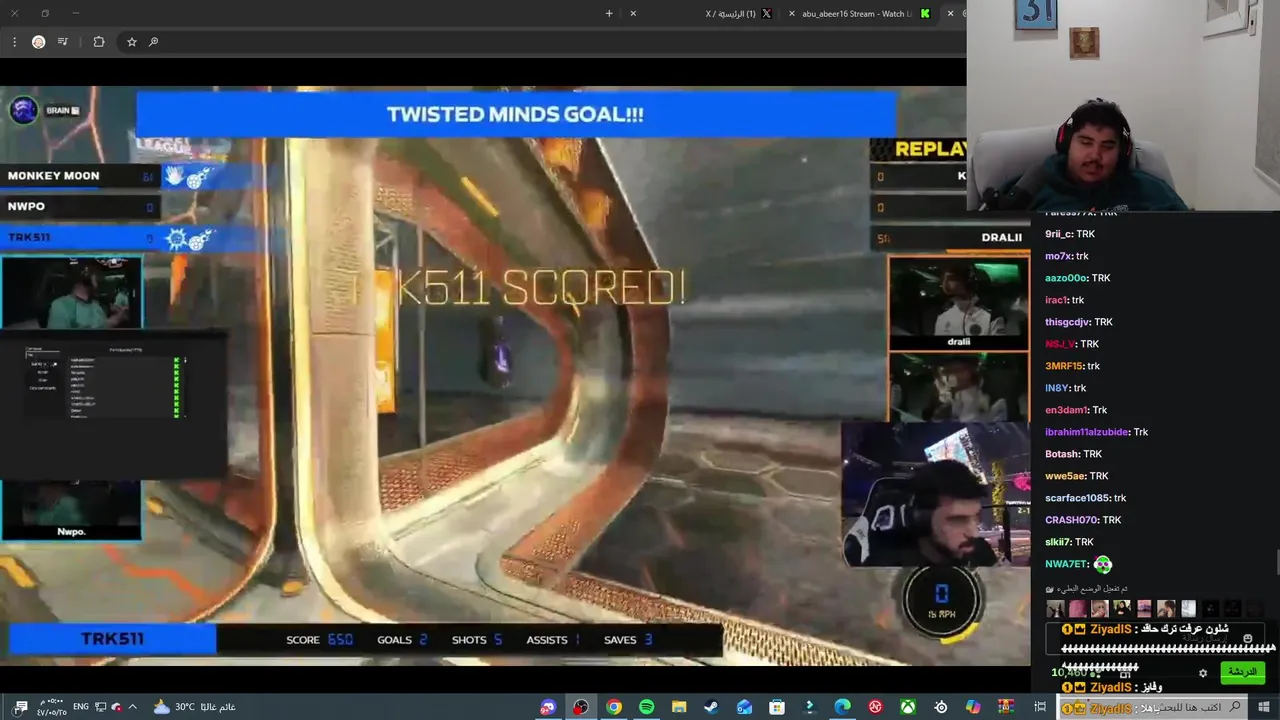This screenshot has height=720, width=1280.
Task: Open the taskbar search box
Action: point(1150,707)
